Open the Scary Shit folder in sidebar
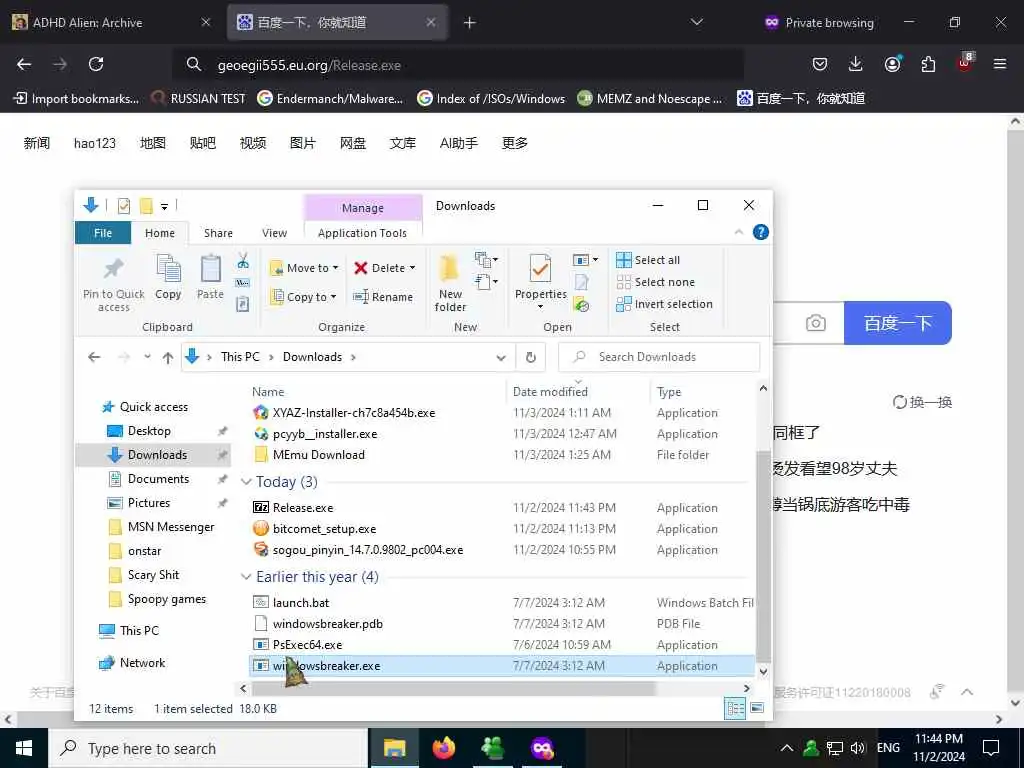The image size is (1024, 768). coord(153,575)
